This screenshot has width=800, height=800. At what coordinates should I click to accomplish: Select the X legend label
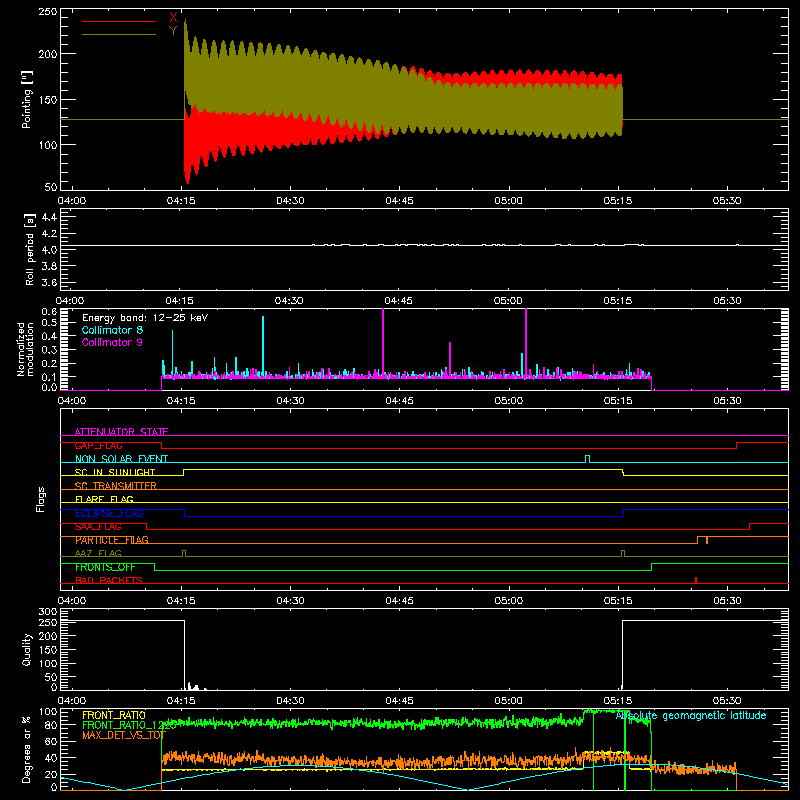[173, 18]
